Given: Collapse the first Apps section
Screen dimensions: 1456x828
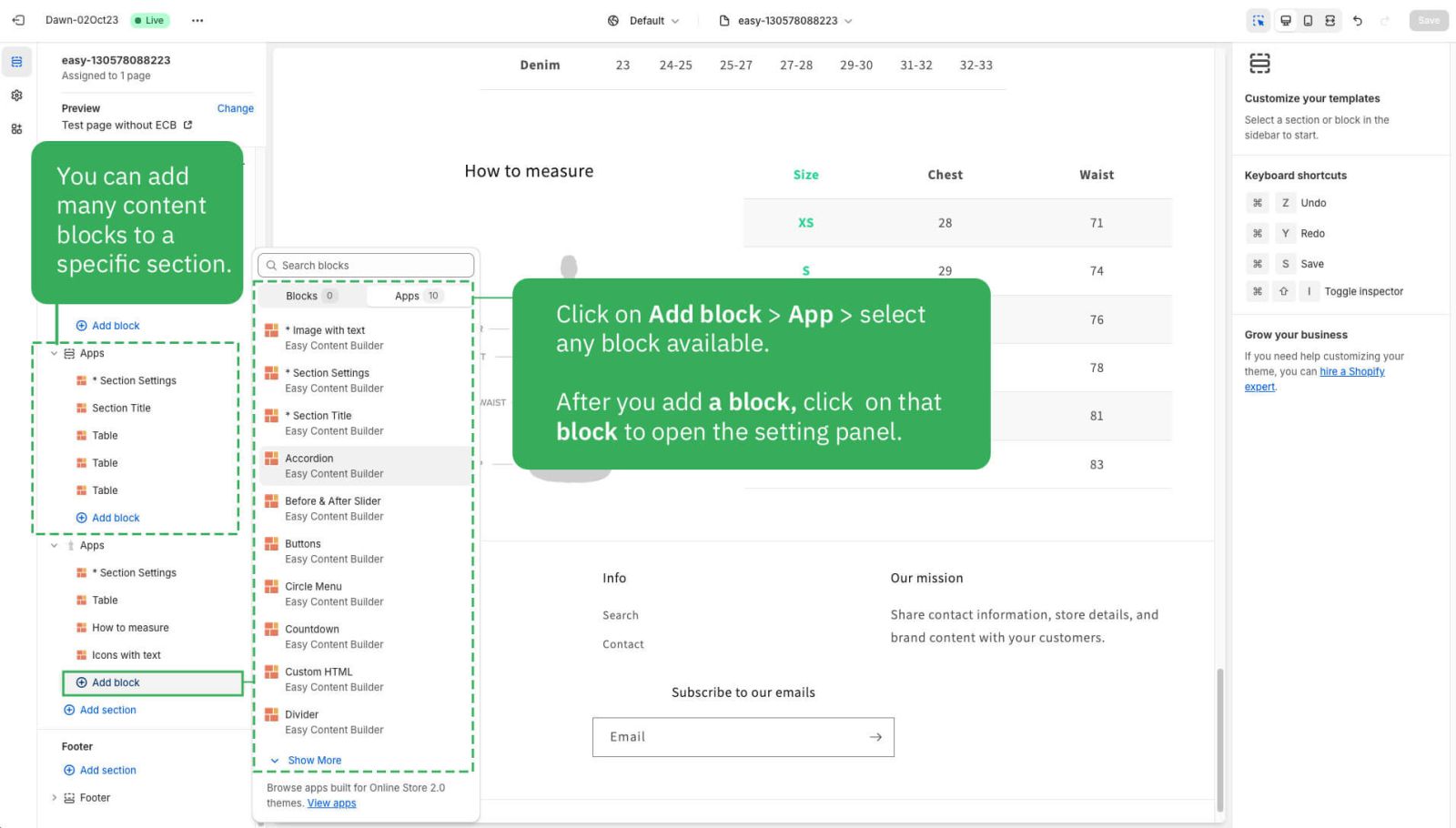Looking at the screenshot, I should 54,353.
